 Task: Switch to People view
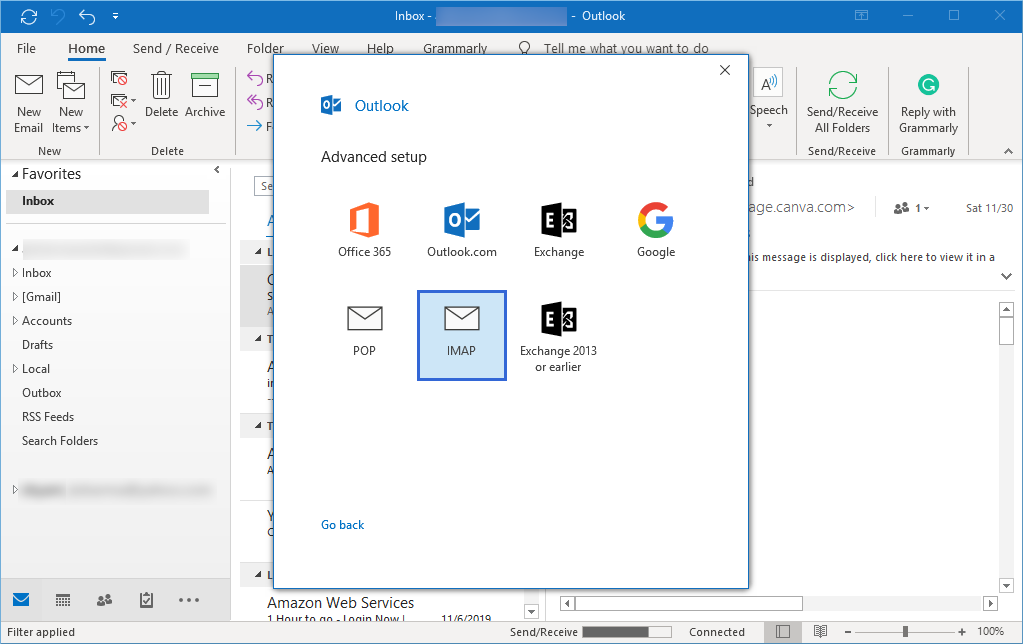tap(104, 600)
